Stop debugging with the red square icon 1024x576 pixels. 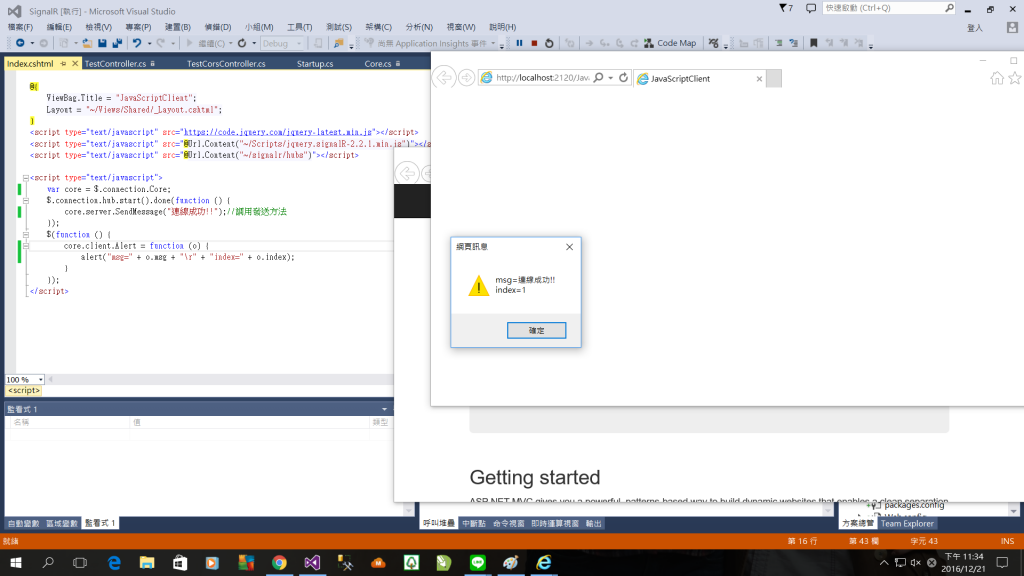pyautogui.click(x=534, y=43)
